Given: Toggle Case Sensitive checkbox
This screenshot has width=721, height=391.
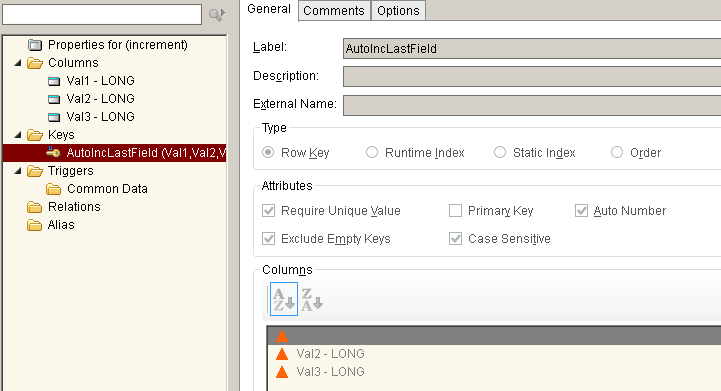Looking at the screenshot, I should (455, 239).
